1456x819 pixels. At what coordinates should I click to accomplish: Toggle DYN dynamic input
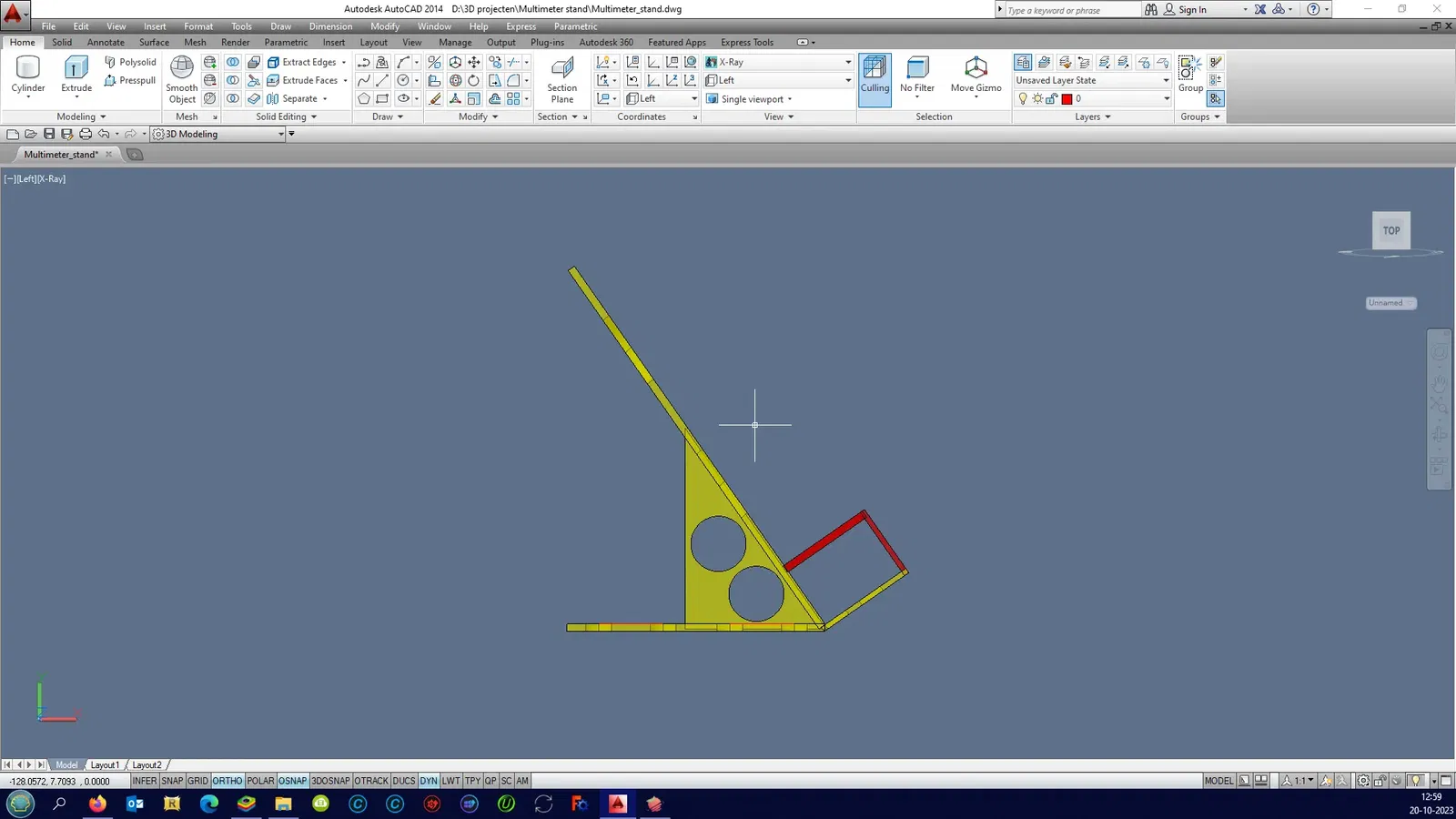pos(429,781)
